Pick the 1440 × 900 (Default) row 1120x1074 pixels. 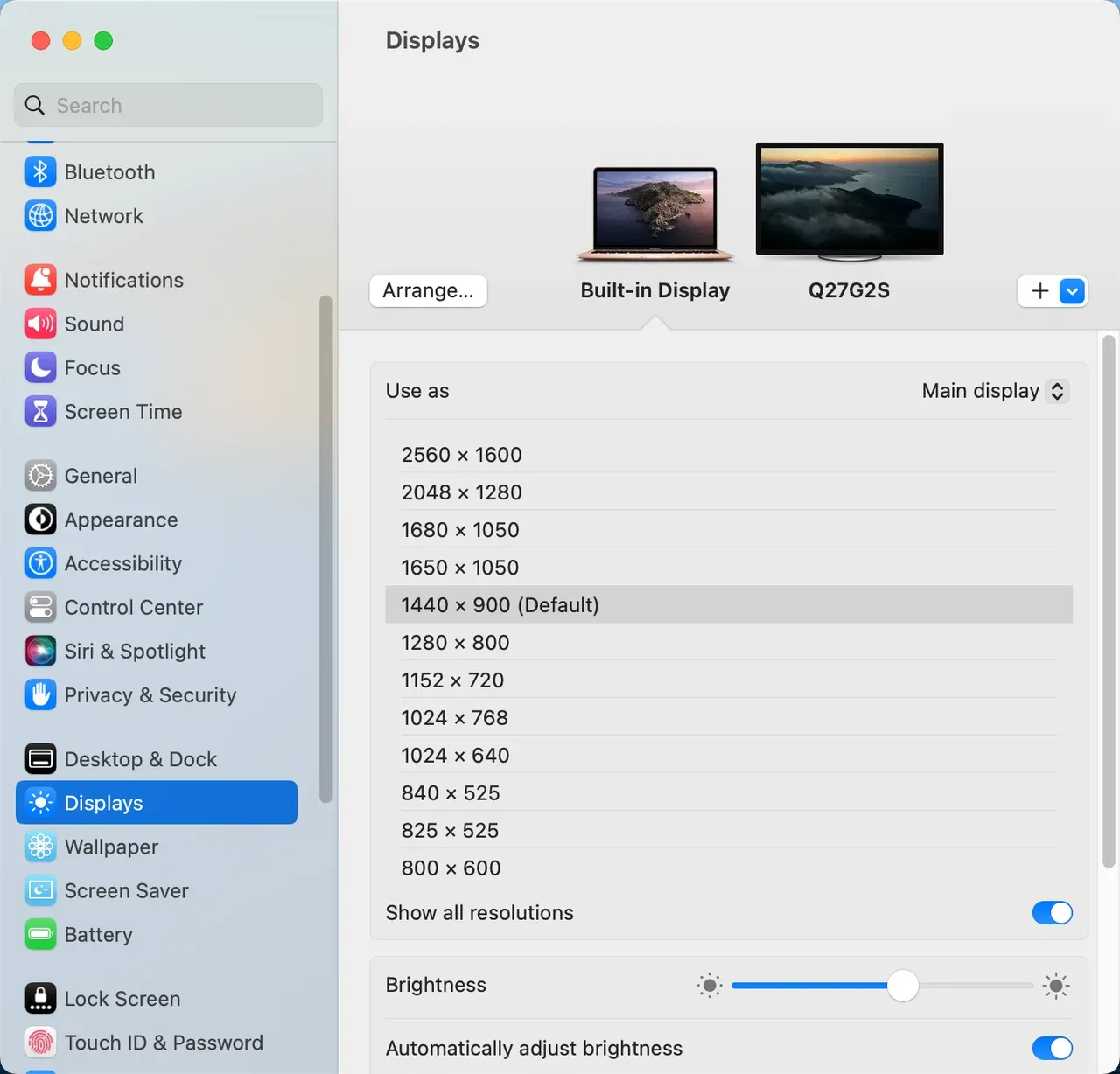click(729, 604)
